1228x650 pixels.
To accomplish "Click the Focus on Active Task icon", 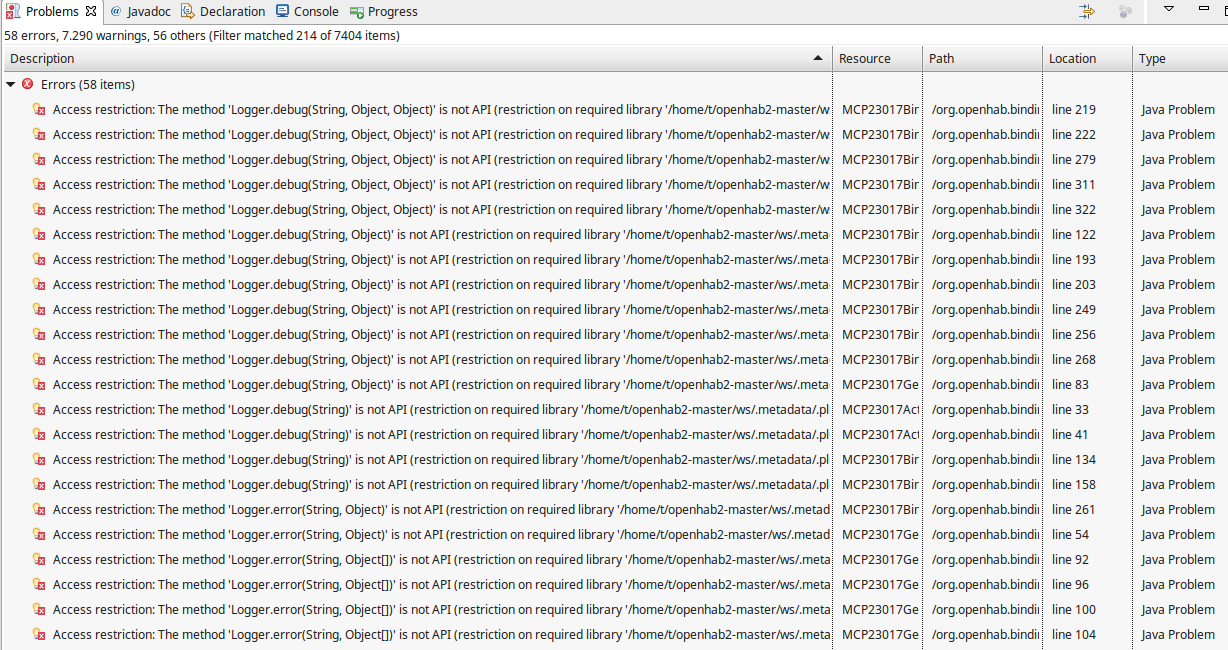I will pyautogui.click(x=1125, y=11).
